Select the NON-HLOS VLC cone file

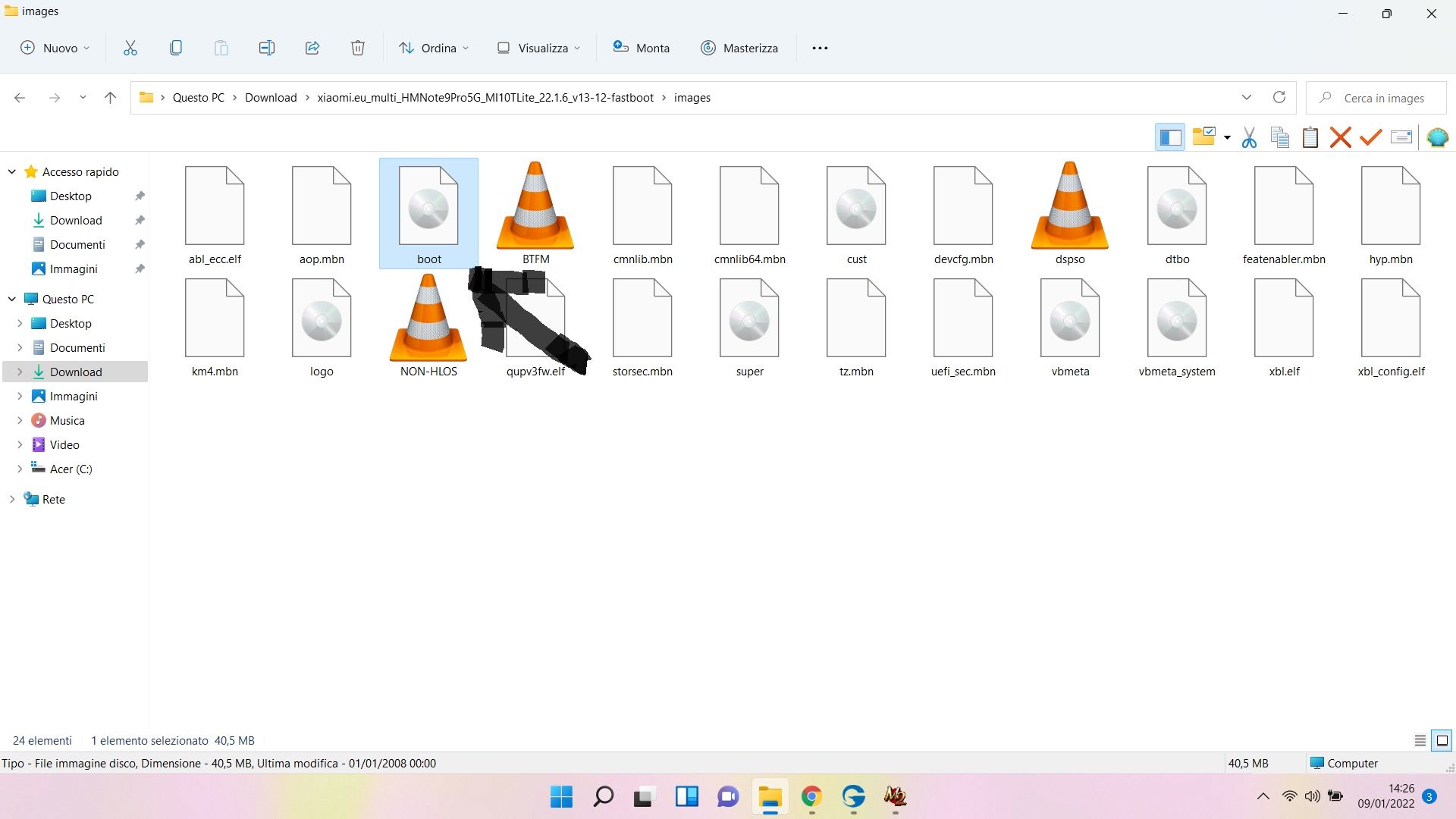[x=428, y=326]
